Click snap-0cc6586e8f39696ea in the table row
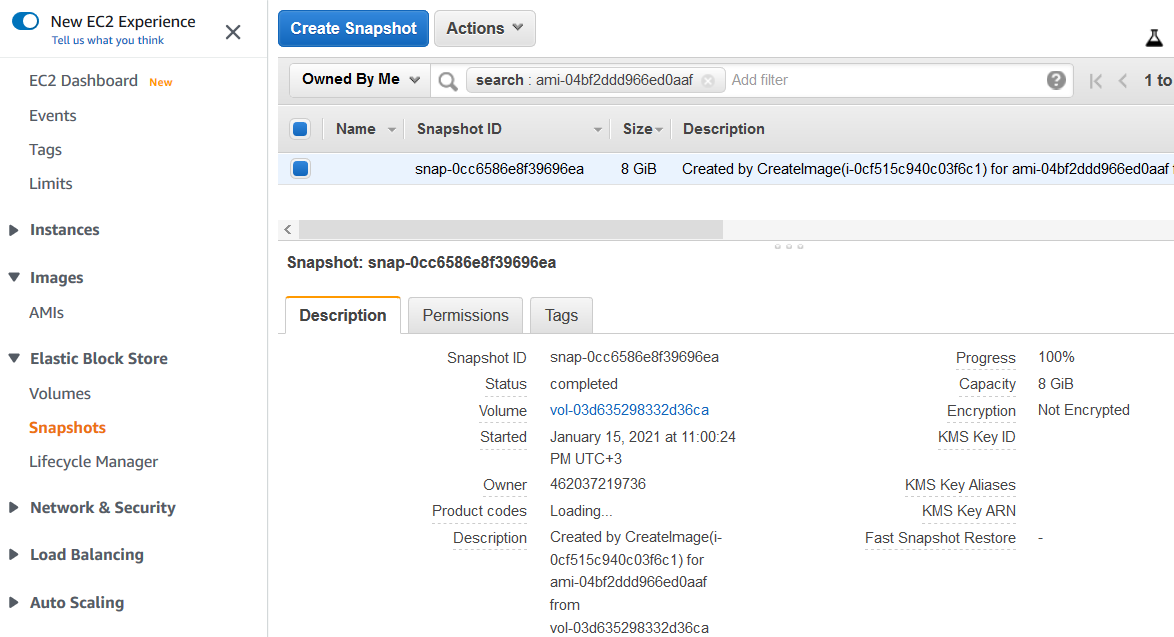Image resolution: width=1174 pixels, height=637 pixels. (499, 169)
